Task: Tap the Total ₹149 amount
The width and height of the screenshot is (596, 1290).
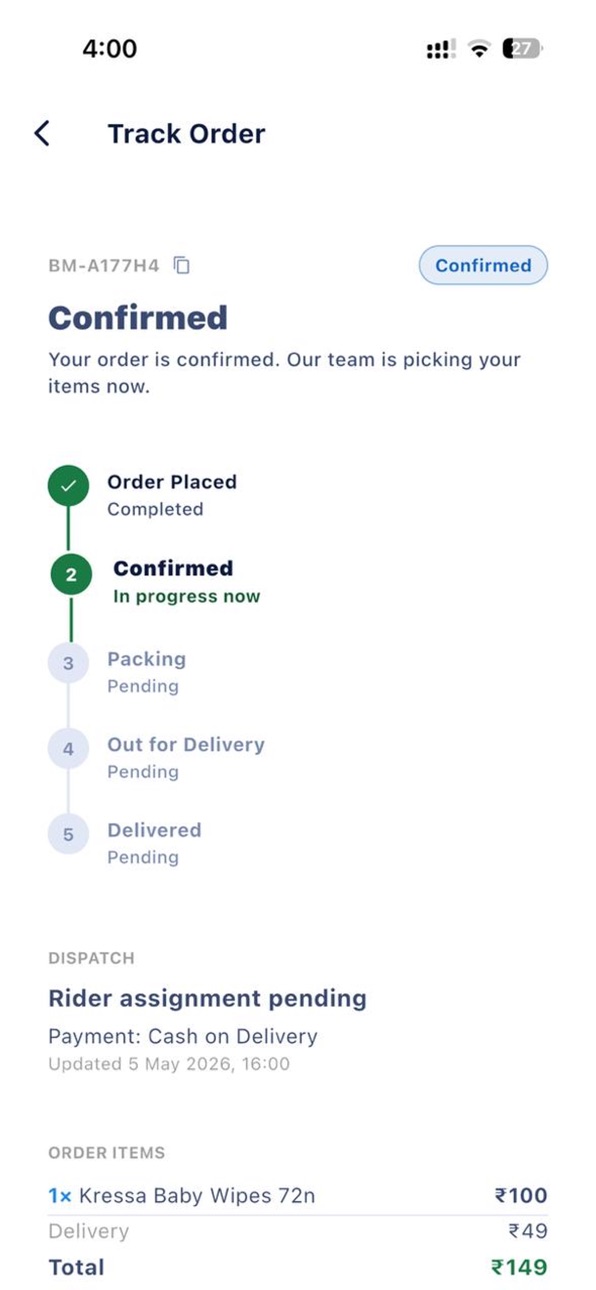Action: tap(519, 1267)
